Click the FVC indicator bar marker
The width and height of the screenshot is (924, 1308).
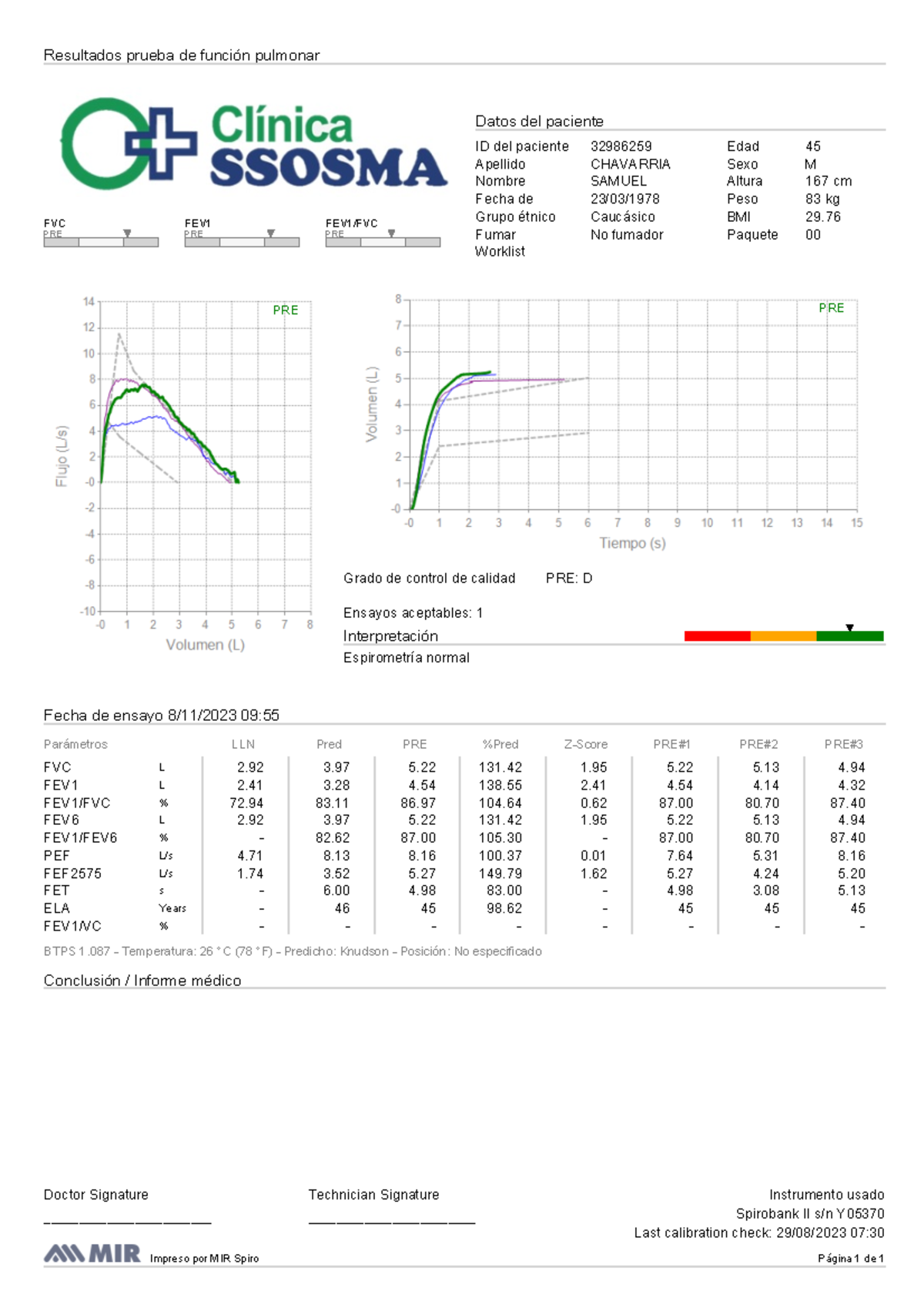[127, 233]
